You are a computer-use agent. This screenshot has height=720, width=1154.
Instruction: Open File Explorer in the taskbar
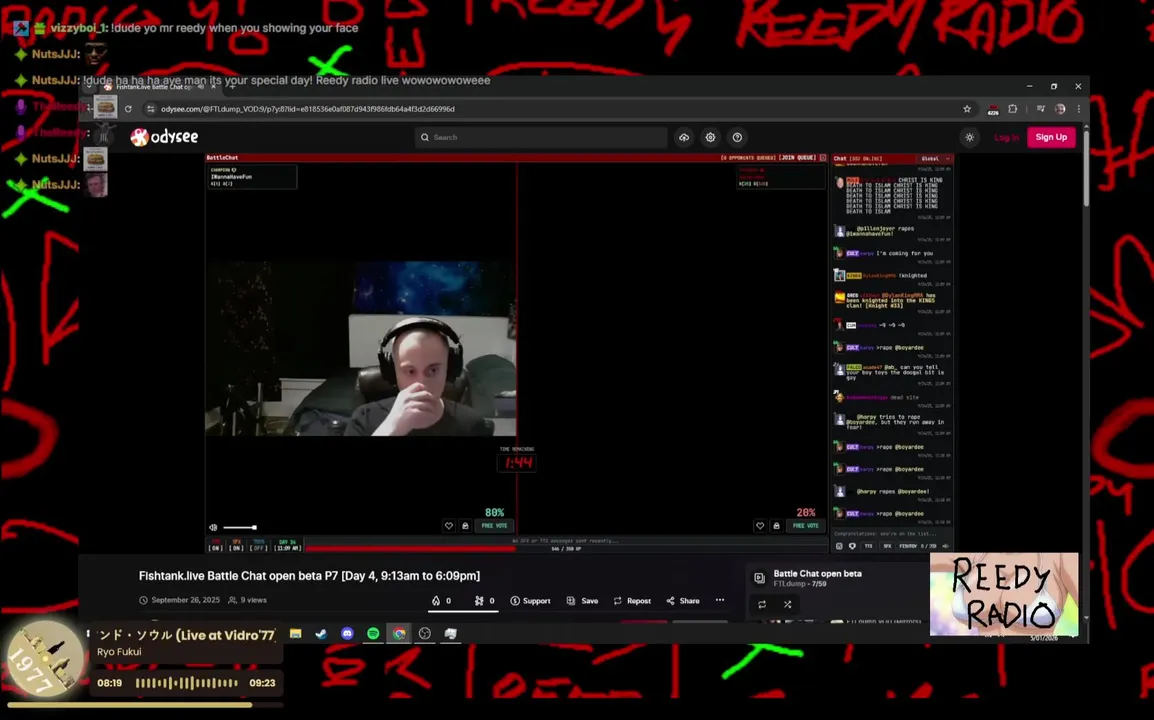(296, 633)
